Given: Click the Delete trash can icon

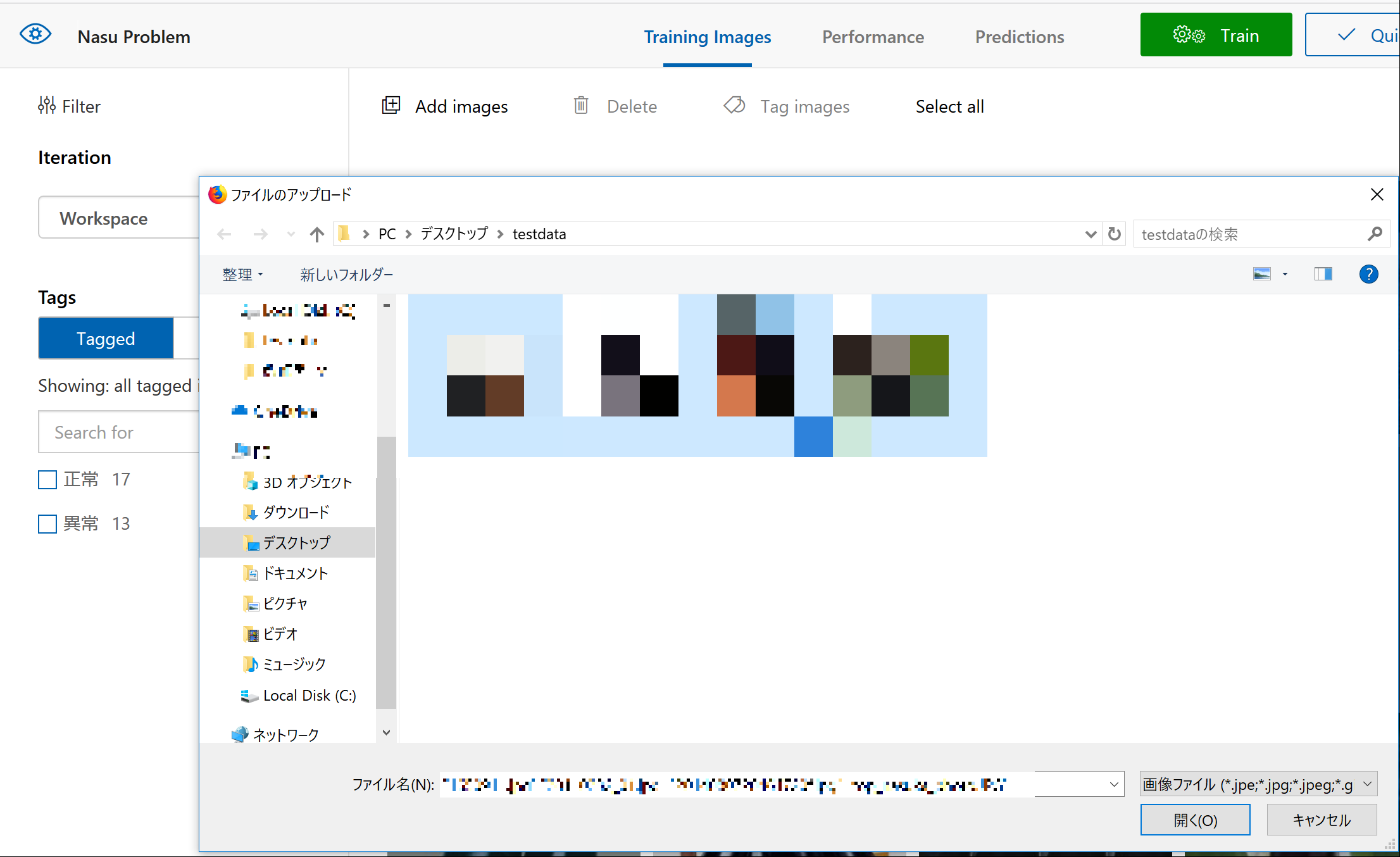Looking at the screenshot, I should coord(580,106).
